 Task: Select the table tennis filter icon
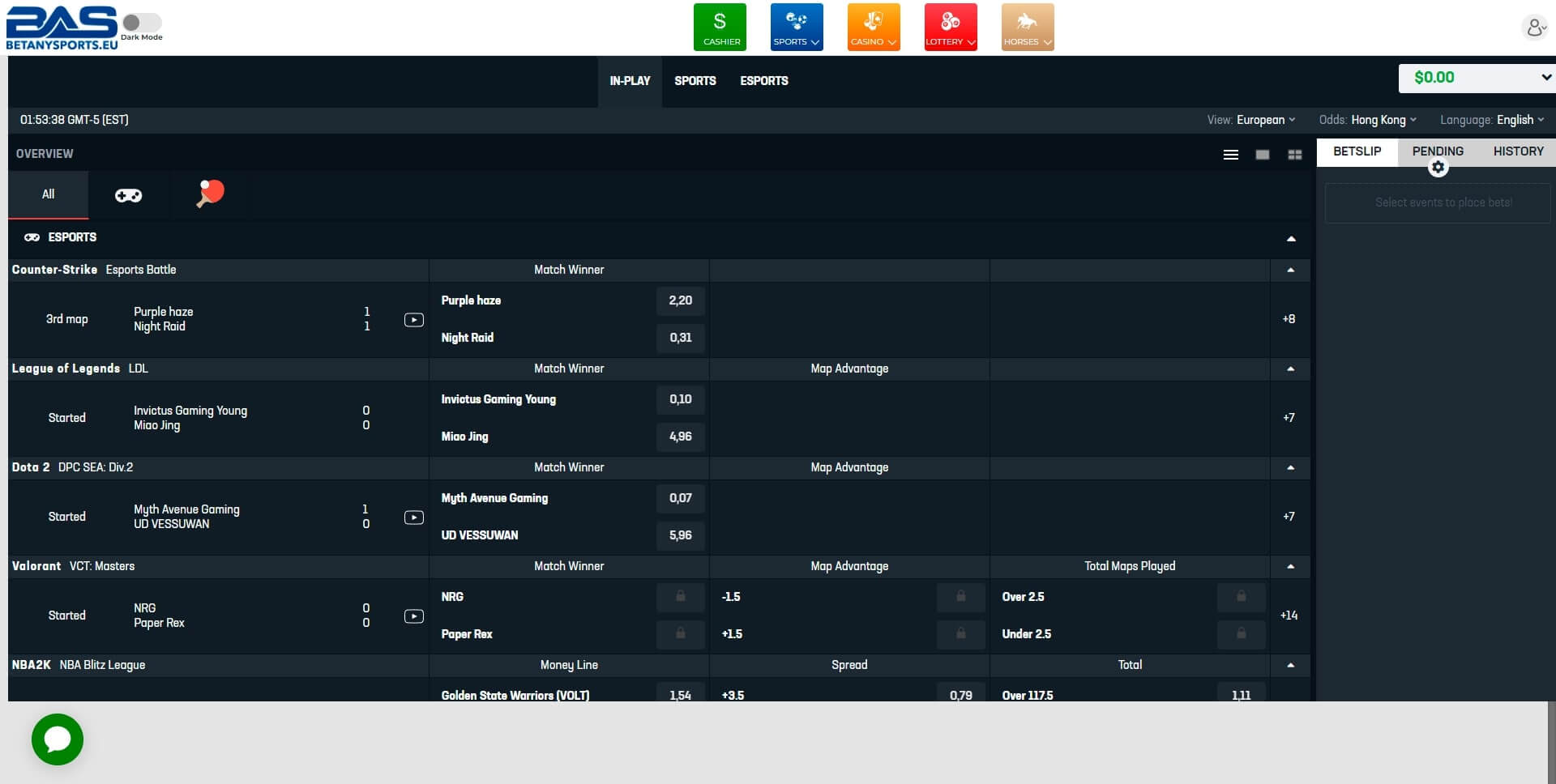(209, 194)
